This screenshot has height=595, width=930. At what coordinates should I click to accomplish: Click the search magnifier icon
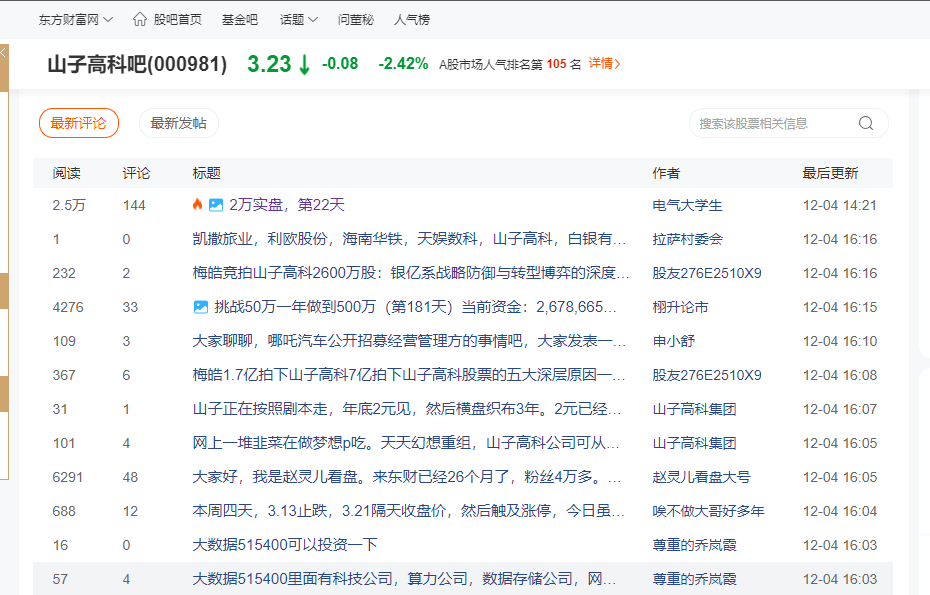[x=866, y=123]
